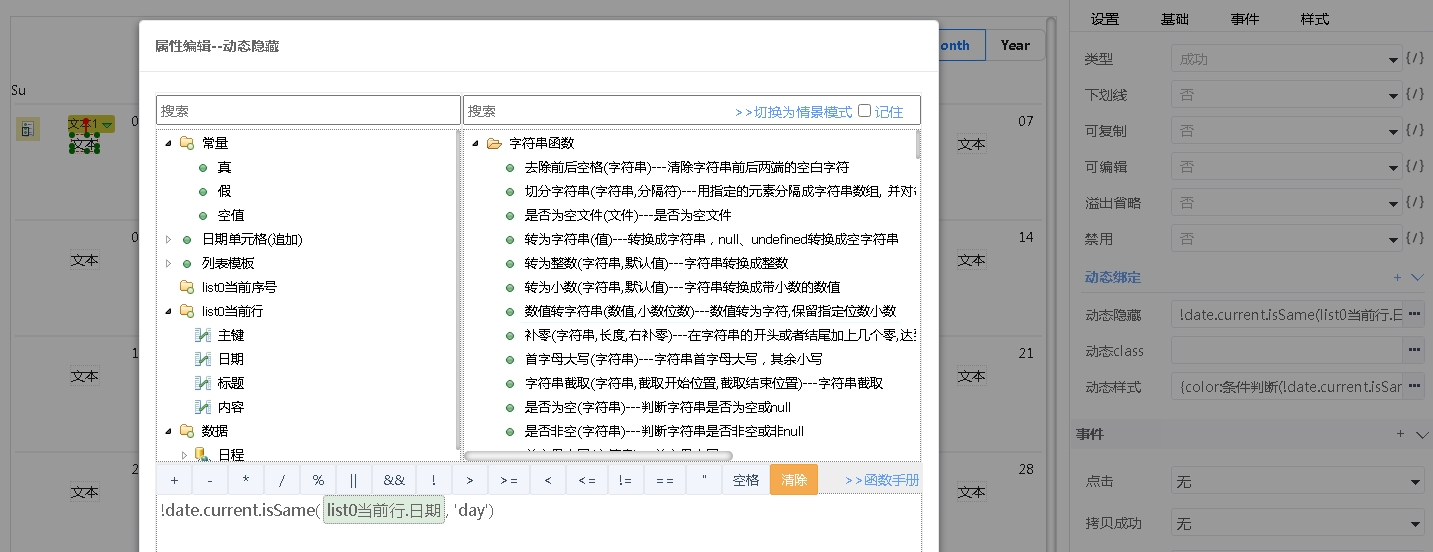The image size is (1433, 552).
Task: Click the list0当前序号 folder icon
Action: pos(186,287)
